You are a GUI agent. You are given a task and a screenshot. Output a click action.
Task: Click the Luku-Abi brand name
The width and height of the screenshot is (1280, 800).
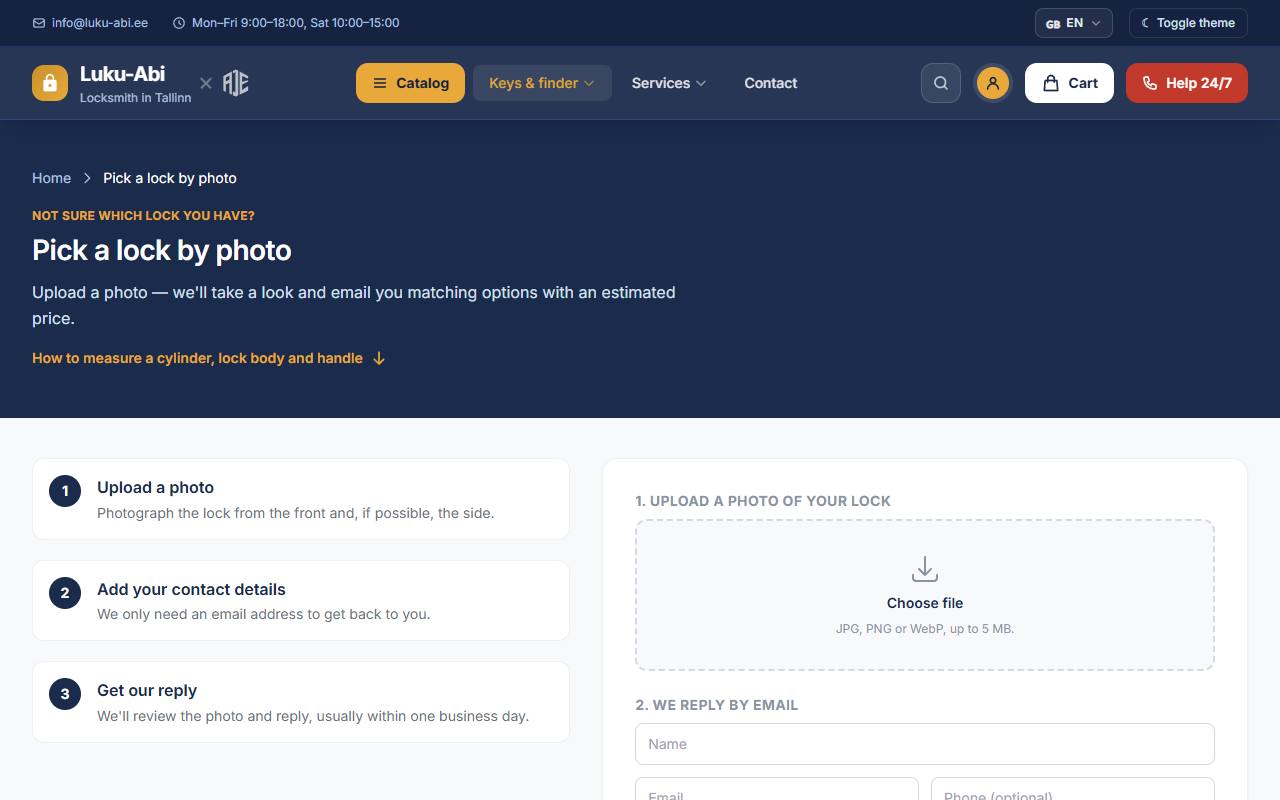(x=122, y=73)
